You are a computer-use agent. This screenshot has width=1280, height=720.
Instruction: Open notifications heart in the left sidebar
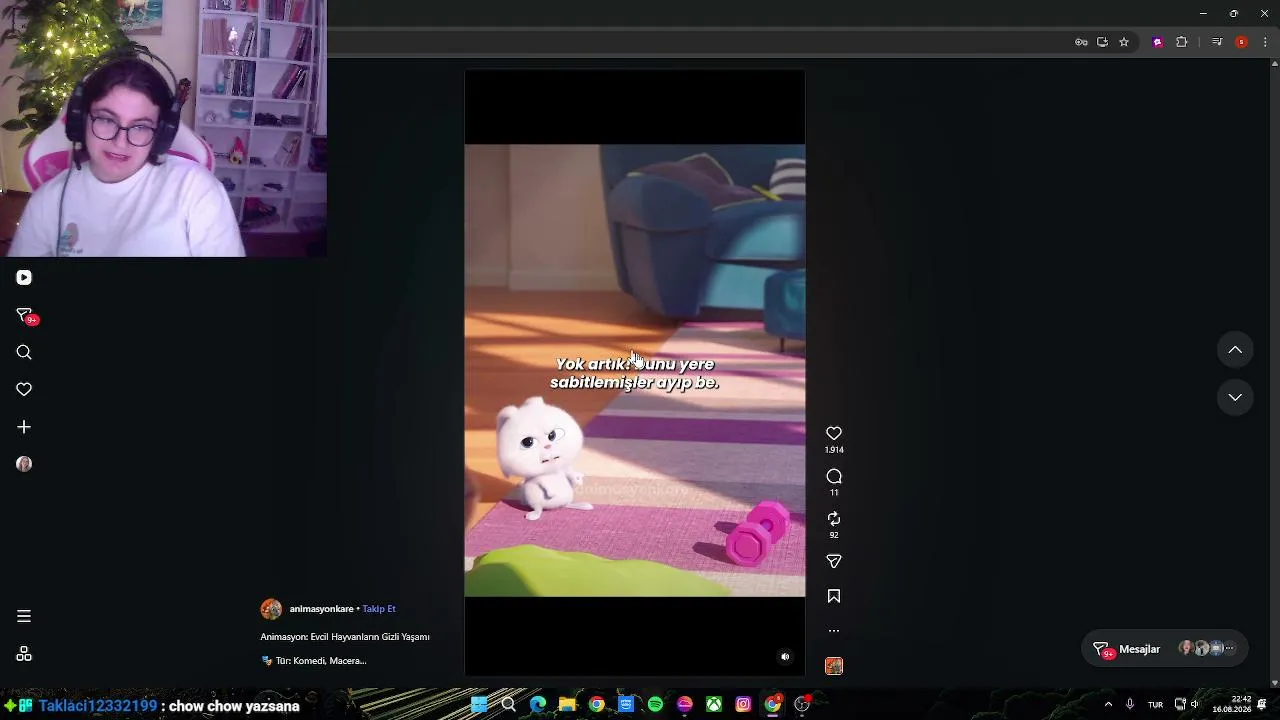click(24, 389)
